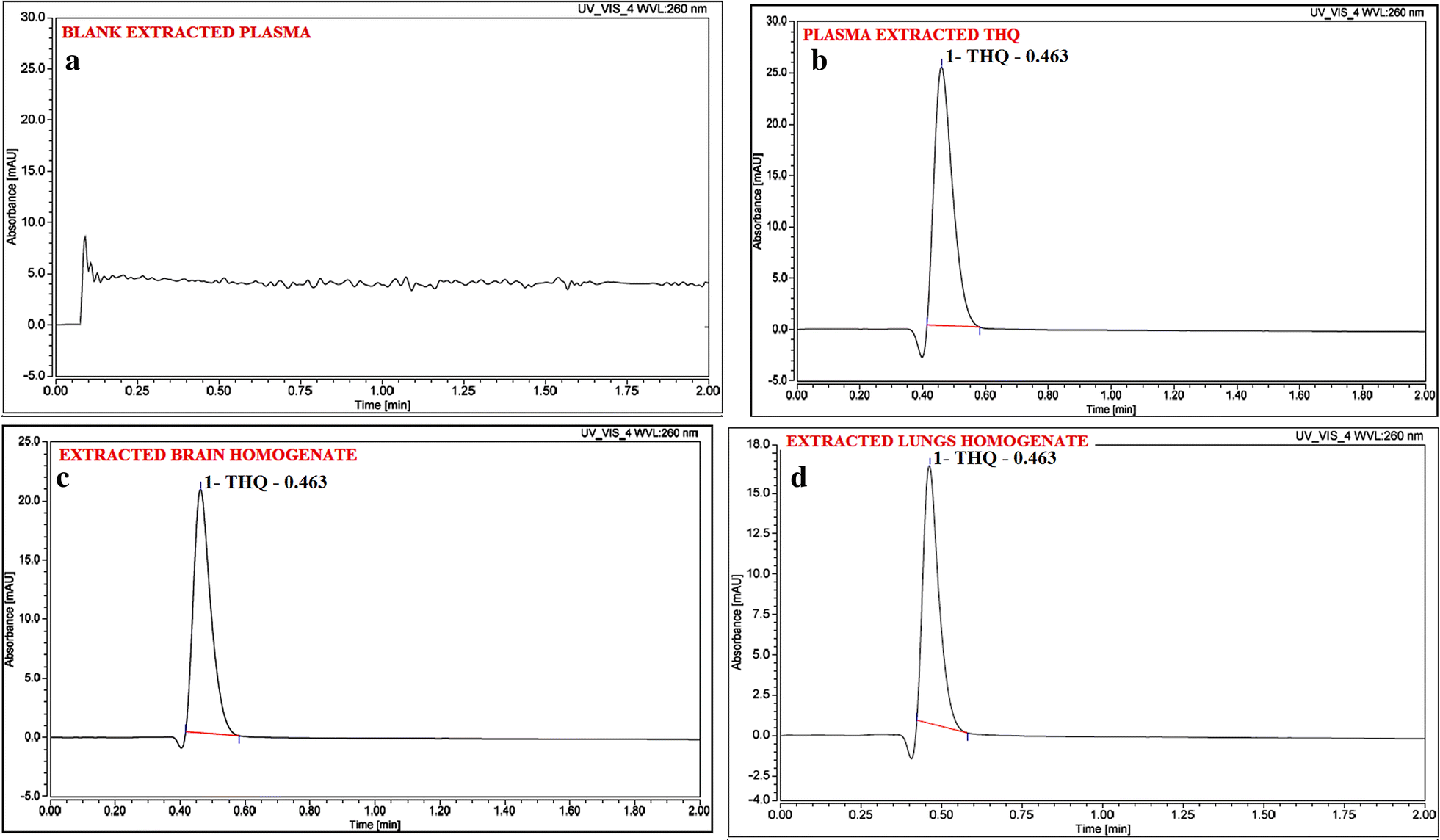Screen dimensions: 1440x840
Task: Click the red baseline in plasma THQ chart
Action: (953, 326)
